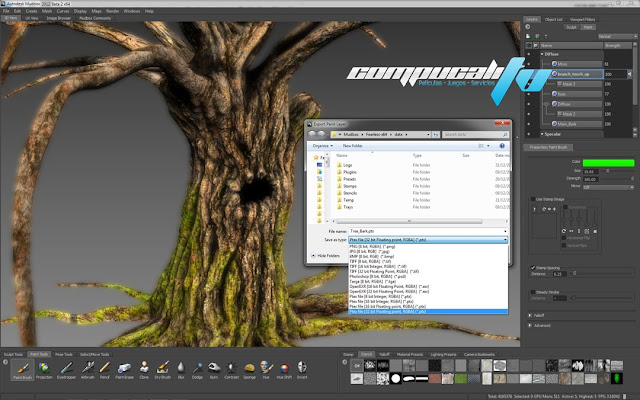Open the File name history dropdown

click(x=505, y=231)
